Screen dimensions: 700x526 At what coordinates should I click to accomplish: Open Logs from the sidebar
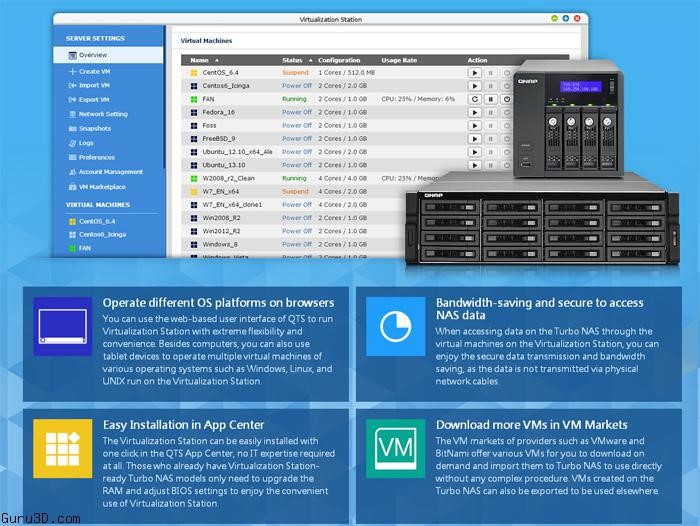pos(86,143)
